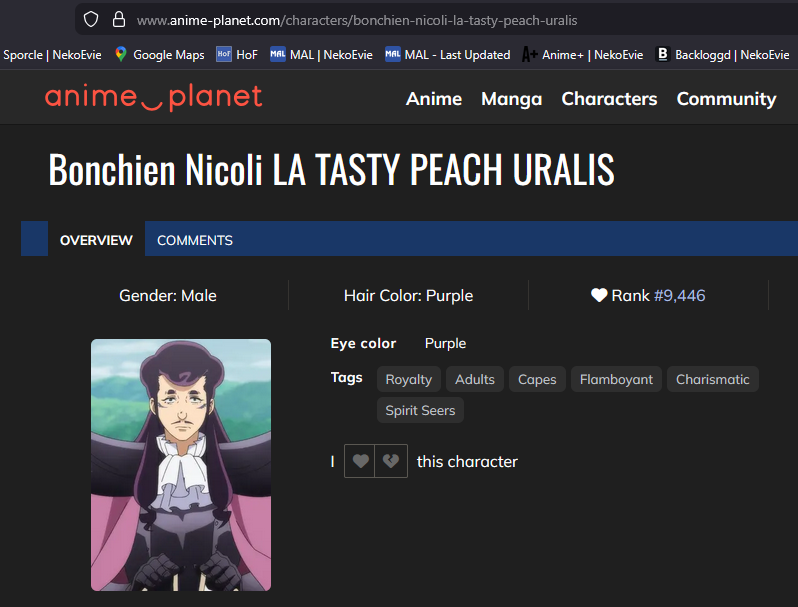Image resolution: width=798 pixels, height=607 pixels.
Task: Click the white heart beside Rank
Action: click(599, 295)
